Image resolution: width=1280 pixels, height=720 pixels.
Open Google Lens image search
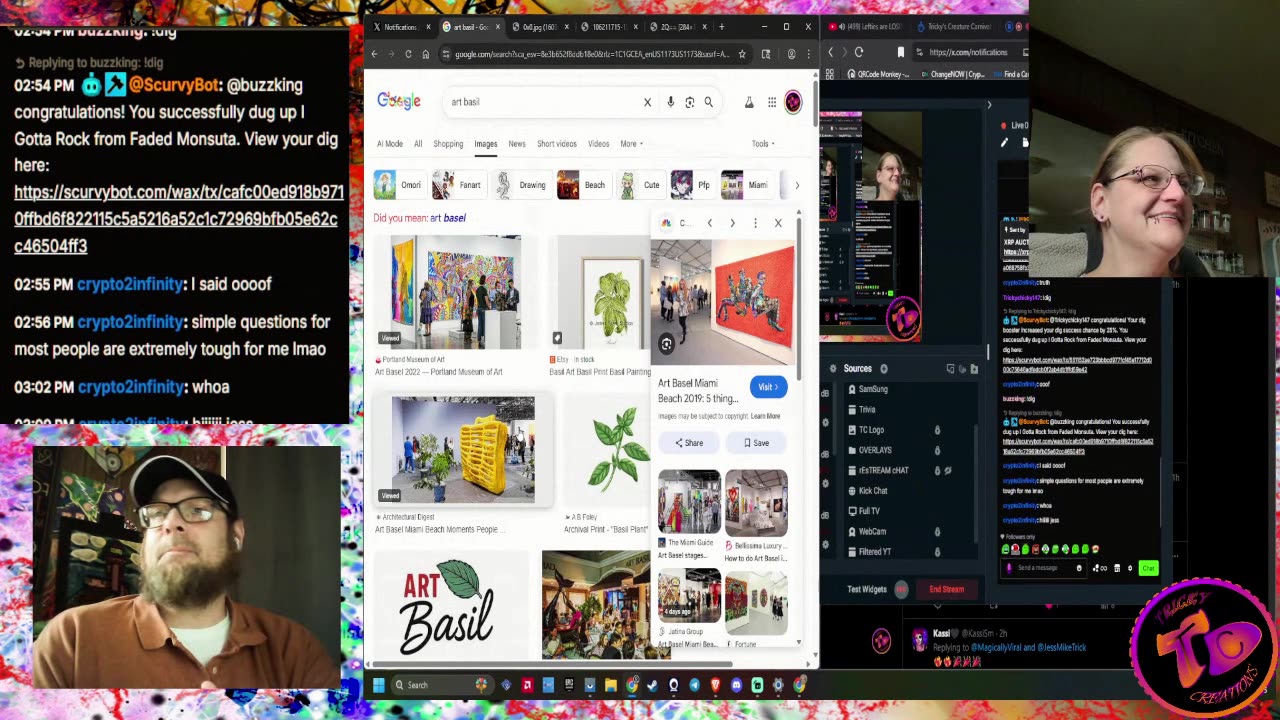pyautogui.click(x=689, y=102)
